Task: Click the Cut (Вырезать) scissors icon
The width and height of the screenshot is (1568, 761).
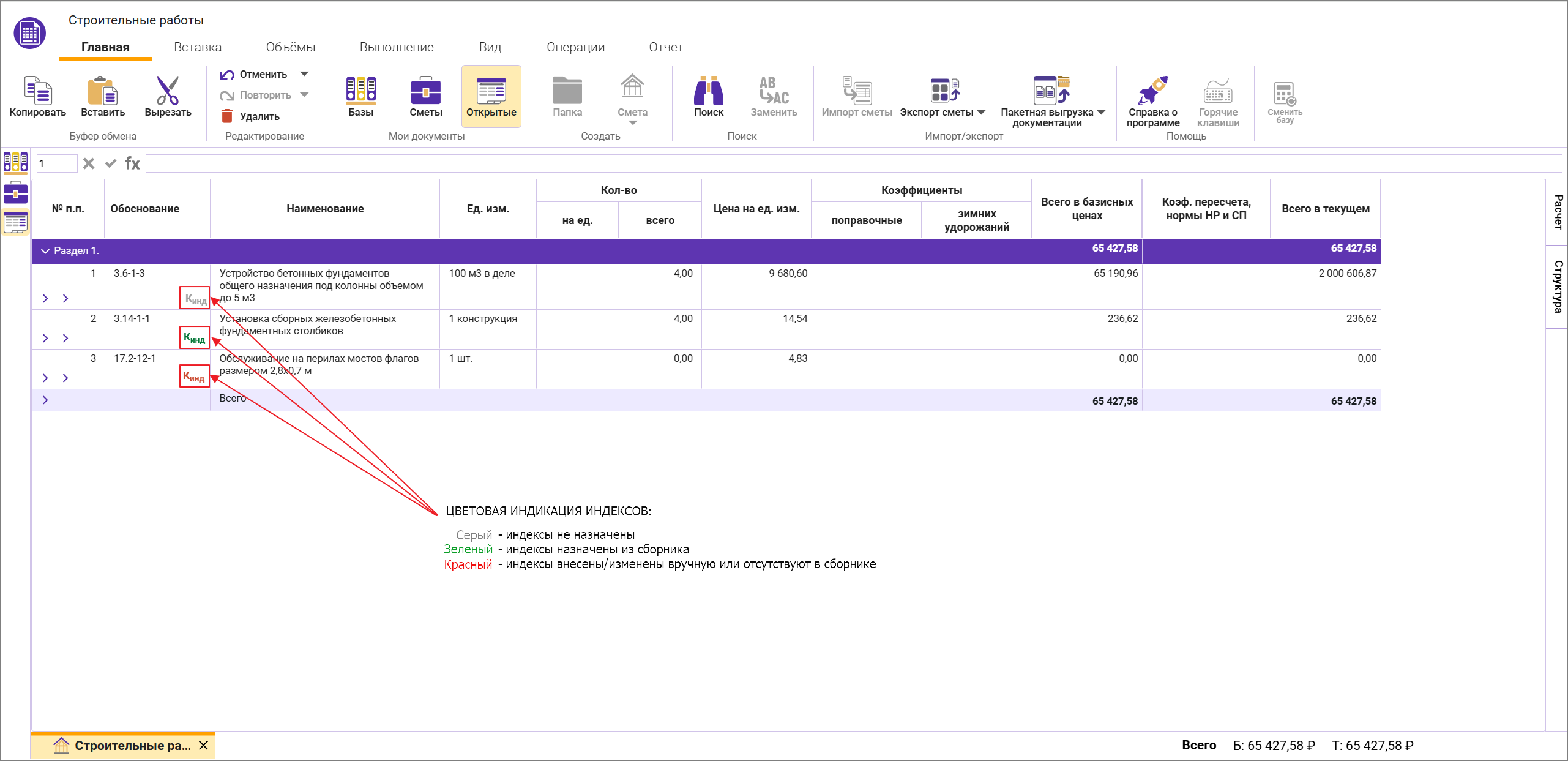Action: click(x=167, y=91)
